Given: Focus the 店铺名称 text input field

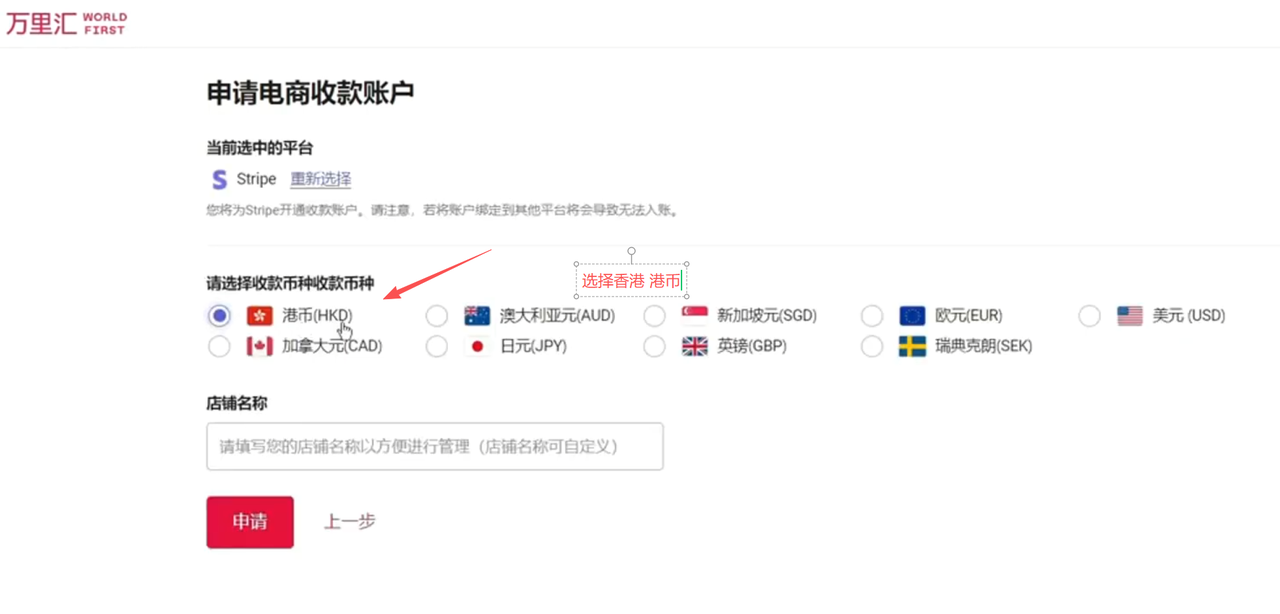Looking at the screenshot, I should pyautogui.click(x=434, y=447).
